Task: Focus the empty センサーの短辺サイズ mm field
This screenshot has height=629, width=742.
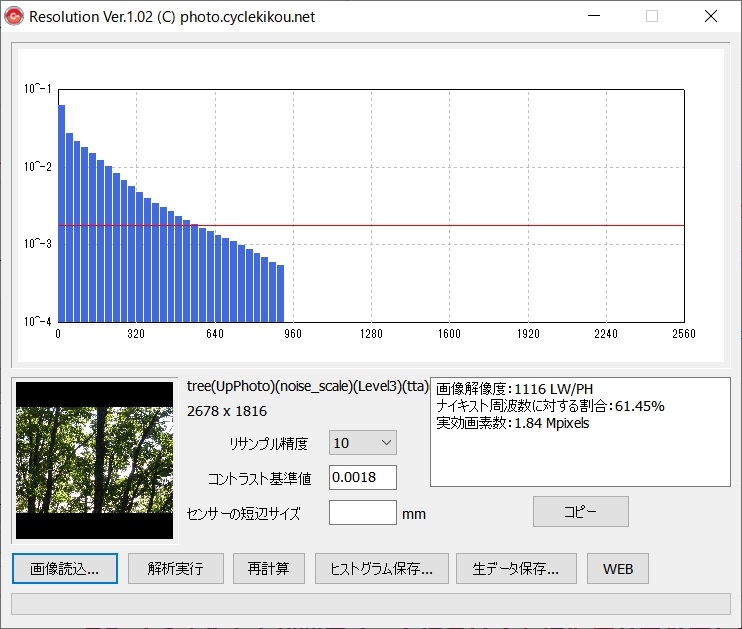Action: (362, 513)
